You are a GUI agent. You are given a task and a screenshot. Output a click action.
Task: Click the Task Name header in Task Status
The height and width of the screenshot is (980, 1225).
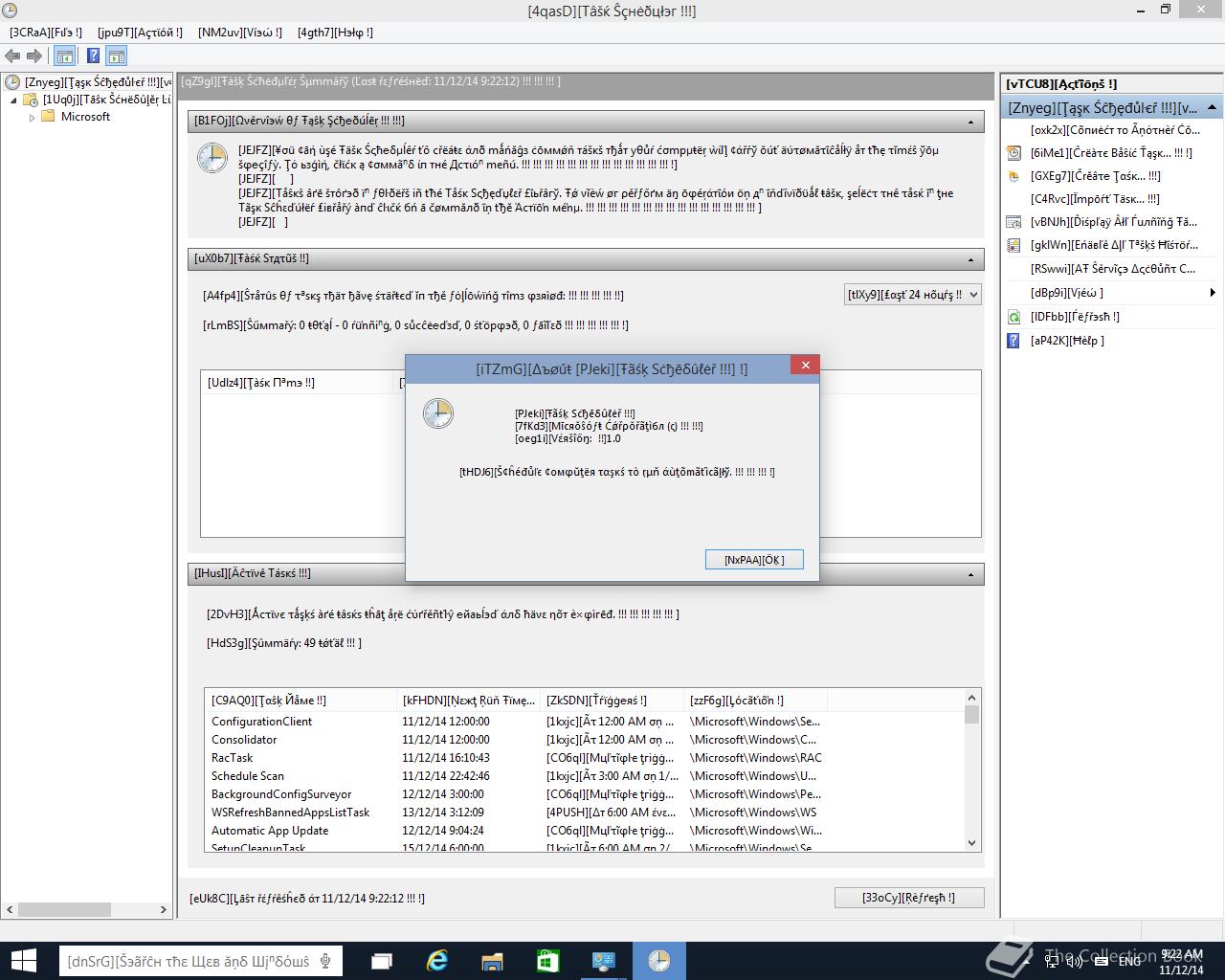click(x=298, y=383)
